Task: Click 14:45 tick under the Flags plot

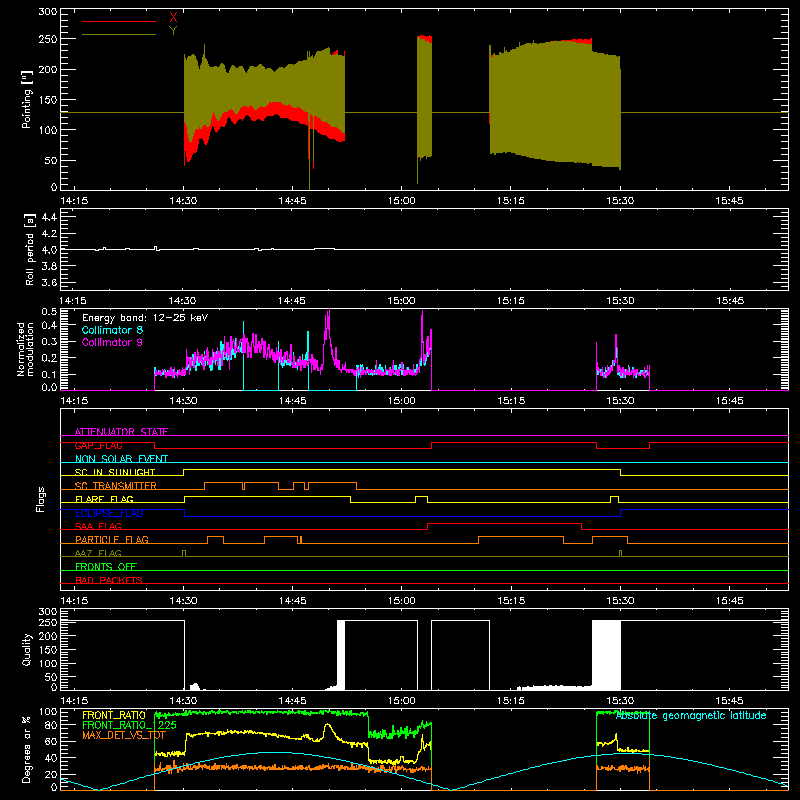Action: 292,601
